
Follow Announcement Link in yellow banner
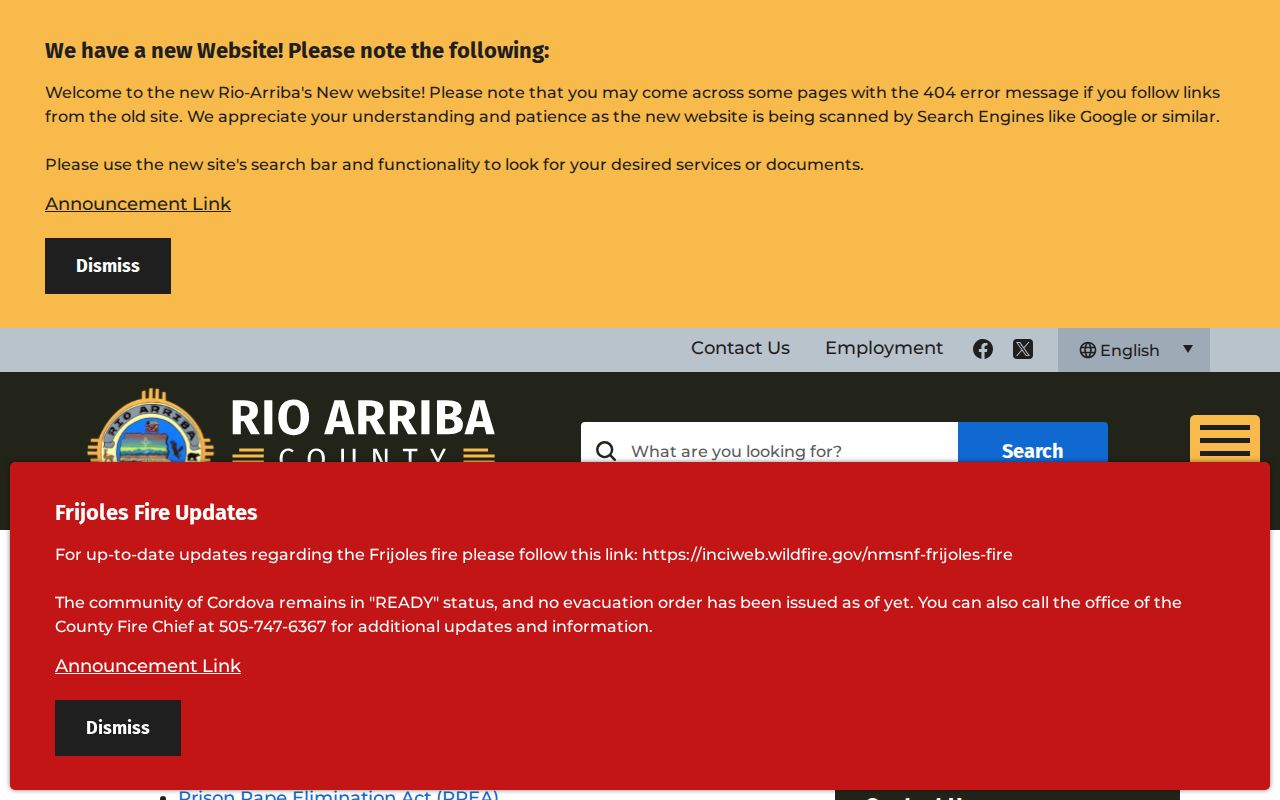coord(138,204)
